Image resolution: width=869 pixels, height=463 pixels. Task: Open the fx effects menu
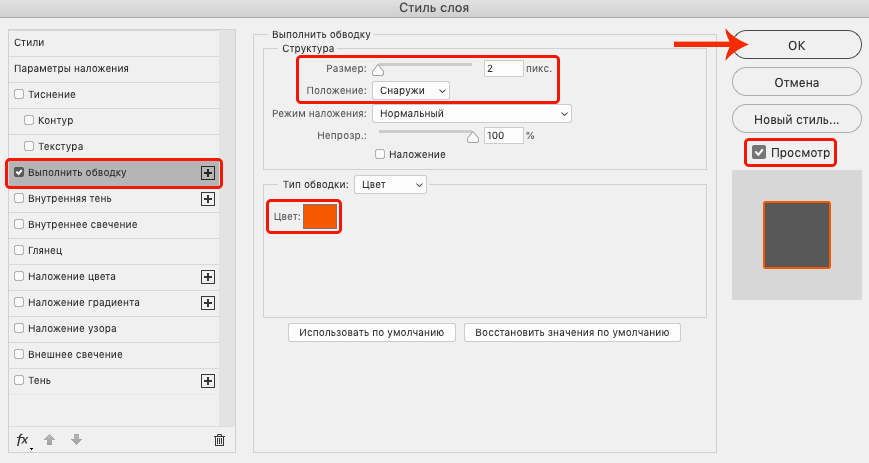(x=23, y=440)
